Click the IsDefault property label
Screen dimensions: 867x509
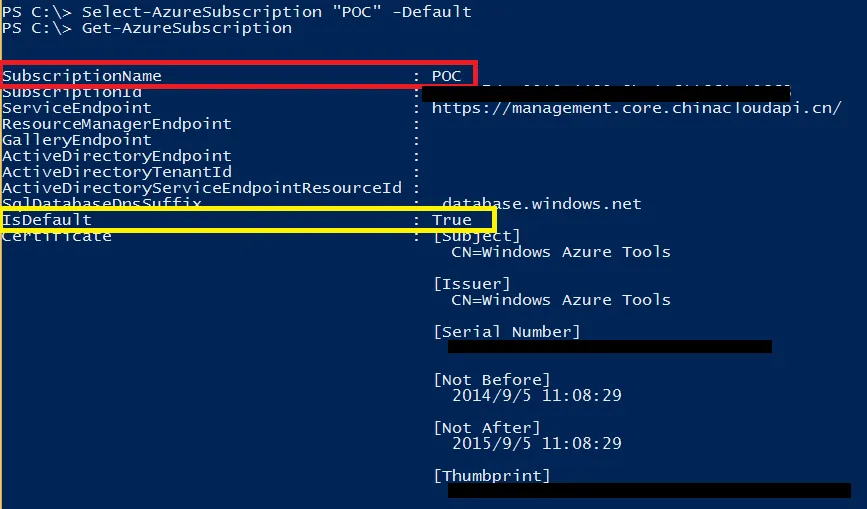[x=47, y=220]
